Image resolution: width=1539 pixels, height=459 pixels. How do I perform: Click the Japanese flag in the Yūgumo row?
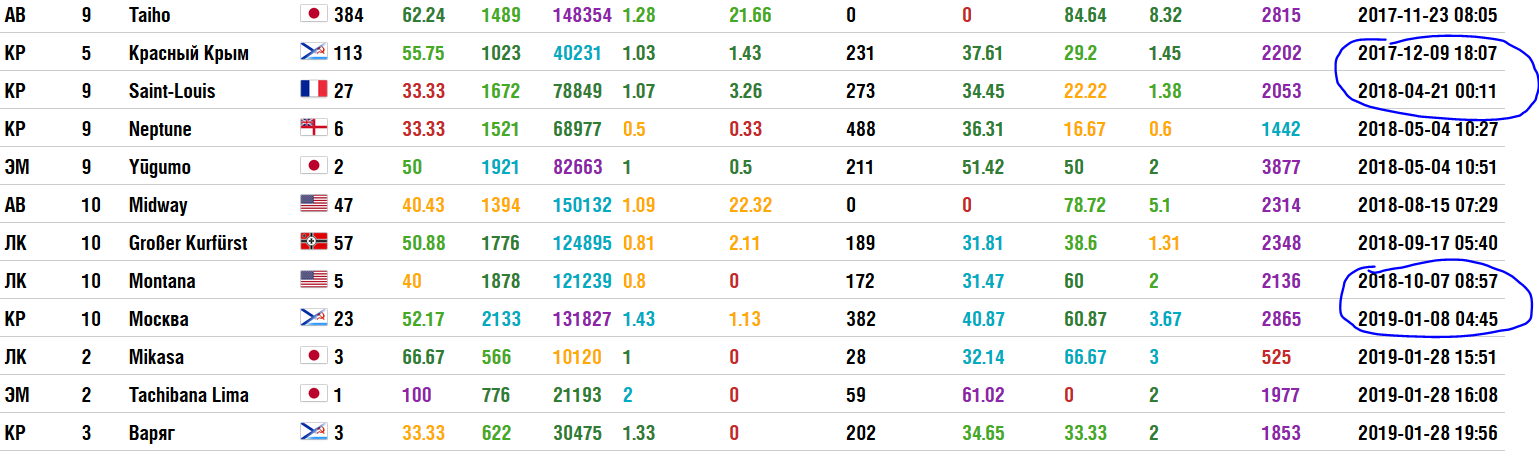click(314, 166)
